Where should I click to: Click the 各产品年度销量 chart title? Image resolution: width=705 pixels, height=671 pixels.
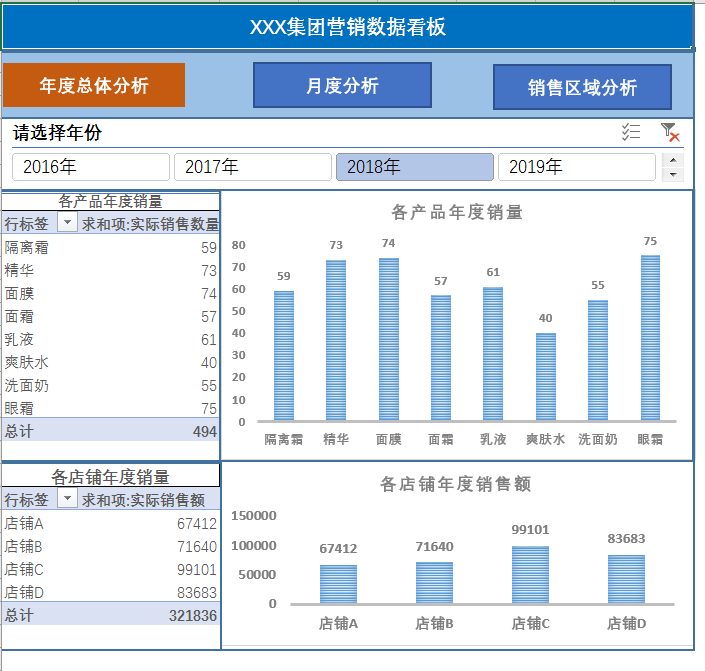[457, 212]
